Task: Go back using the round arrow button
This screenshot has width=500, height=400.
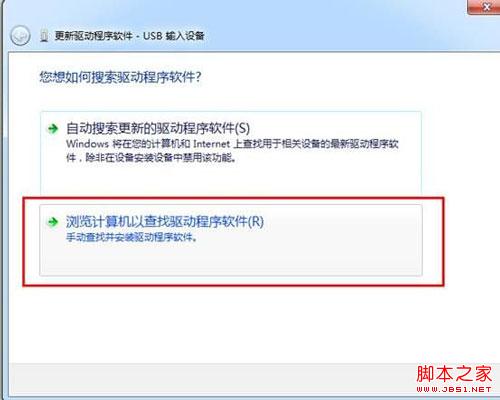Action: coord(20,36)
